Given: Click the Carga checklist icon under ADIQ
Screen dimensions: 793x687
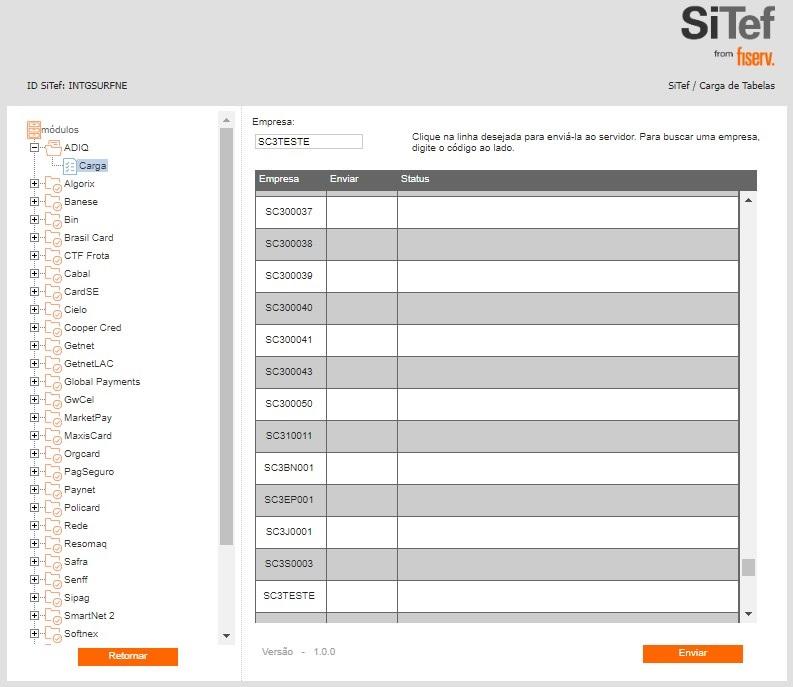Looking at the screenshot, I should tap(70, 166).
